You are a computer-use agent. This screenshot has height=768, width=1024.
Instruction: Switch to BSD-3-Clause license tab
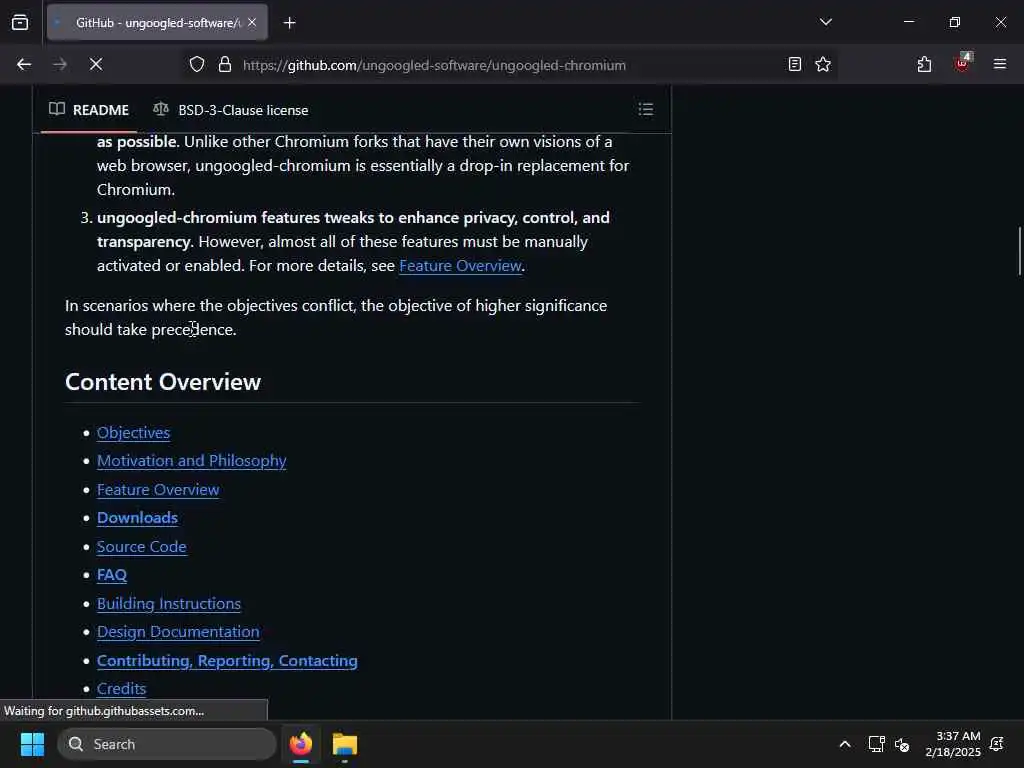tap(231, 110)
